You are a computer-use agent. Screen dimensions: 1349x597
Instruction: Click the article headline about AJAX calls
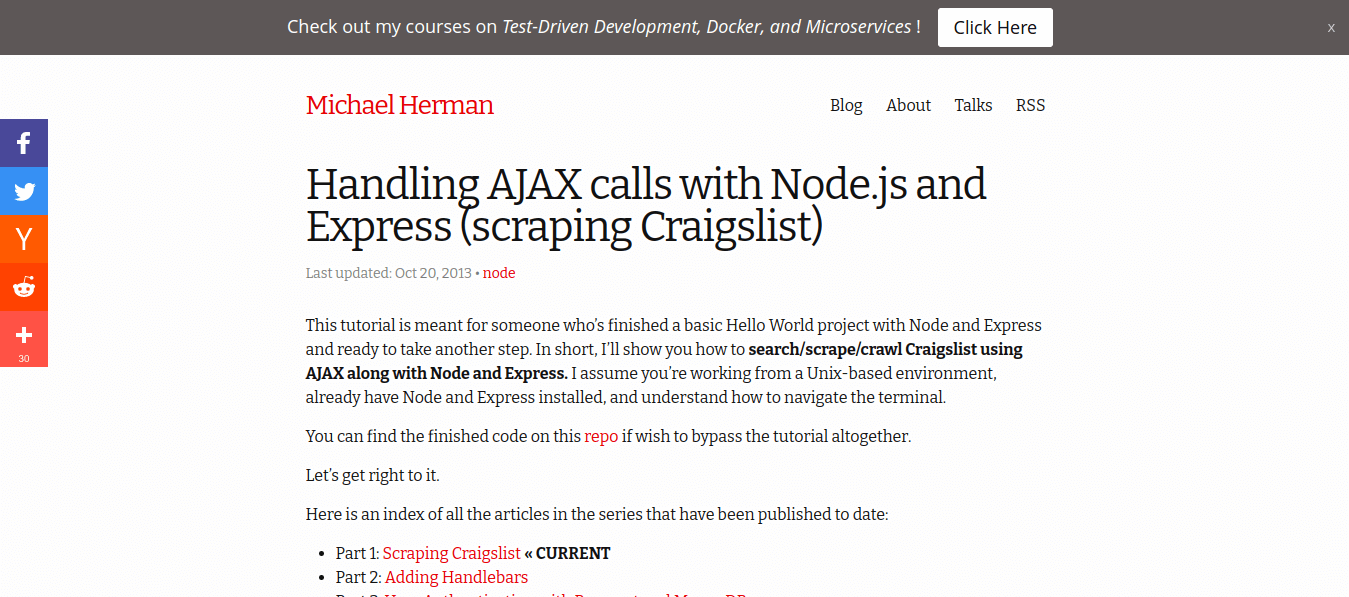[646, 205]
